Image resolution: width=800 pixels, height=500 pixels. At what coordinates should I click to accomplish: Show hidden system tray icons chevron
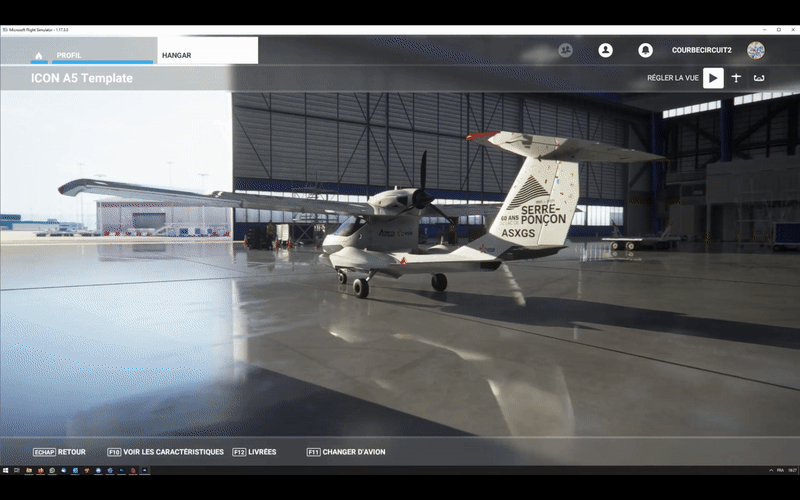[x=771, y=470]
